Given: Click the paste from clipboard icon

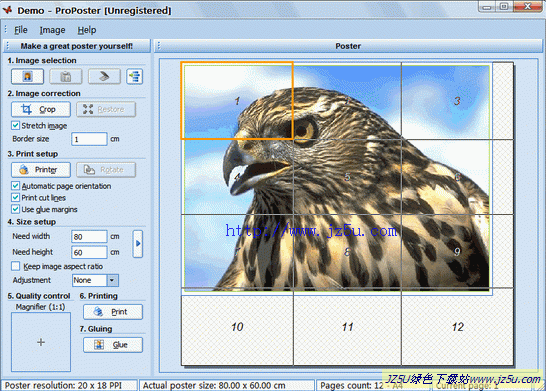Looking at the screenshot, I should coord(66,76).
